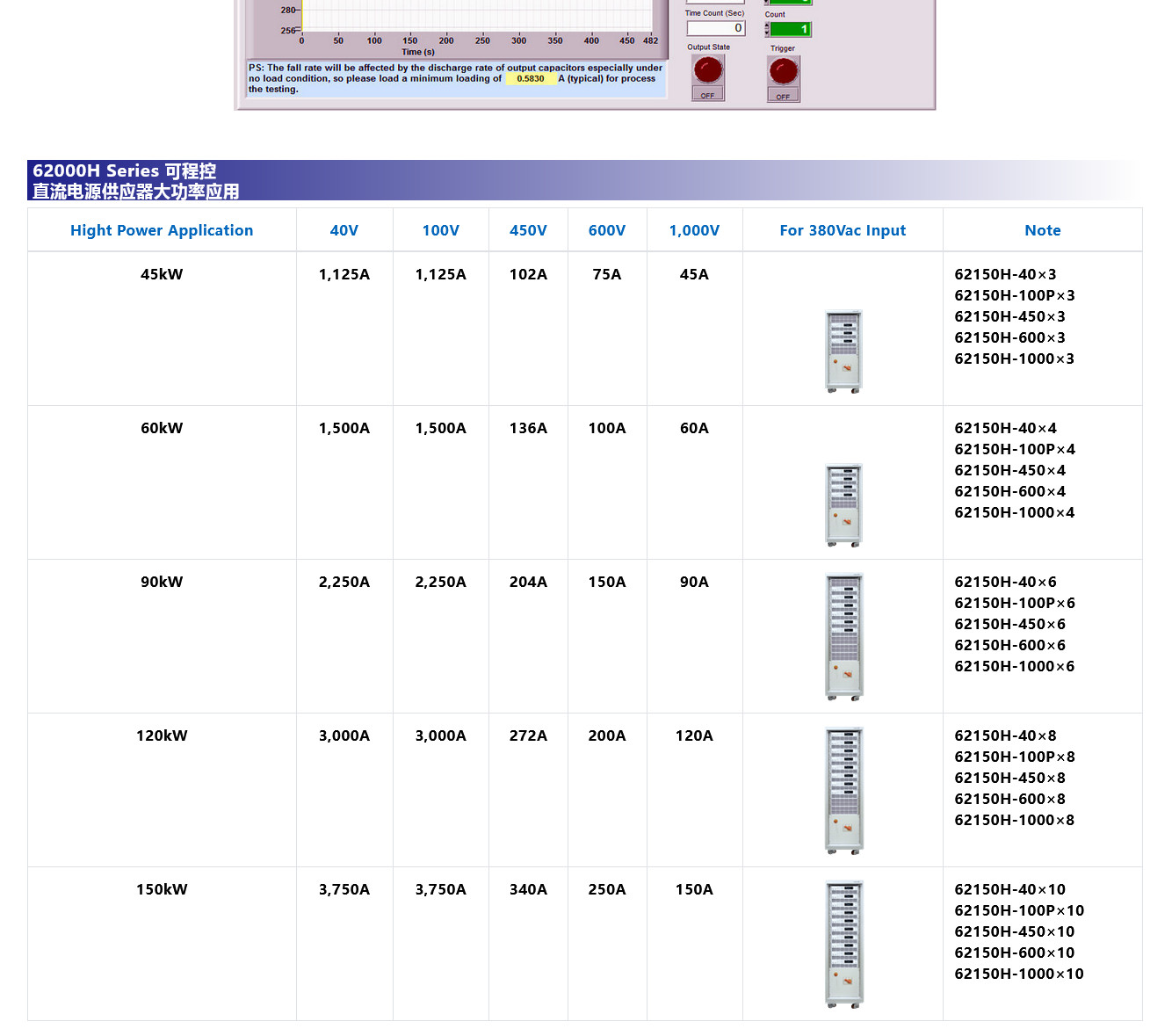Image resolution: width=1172 pixels, height=1036 pixels.
Task: Click the Time Count (Sec) field
Action: (x=715, y=28)
